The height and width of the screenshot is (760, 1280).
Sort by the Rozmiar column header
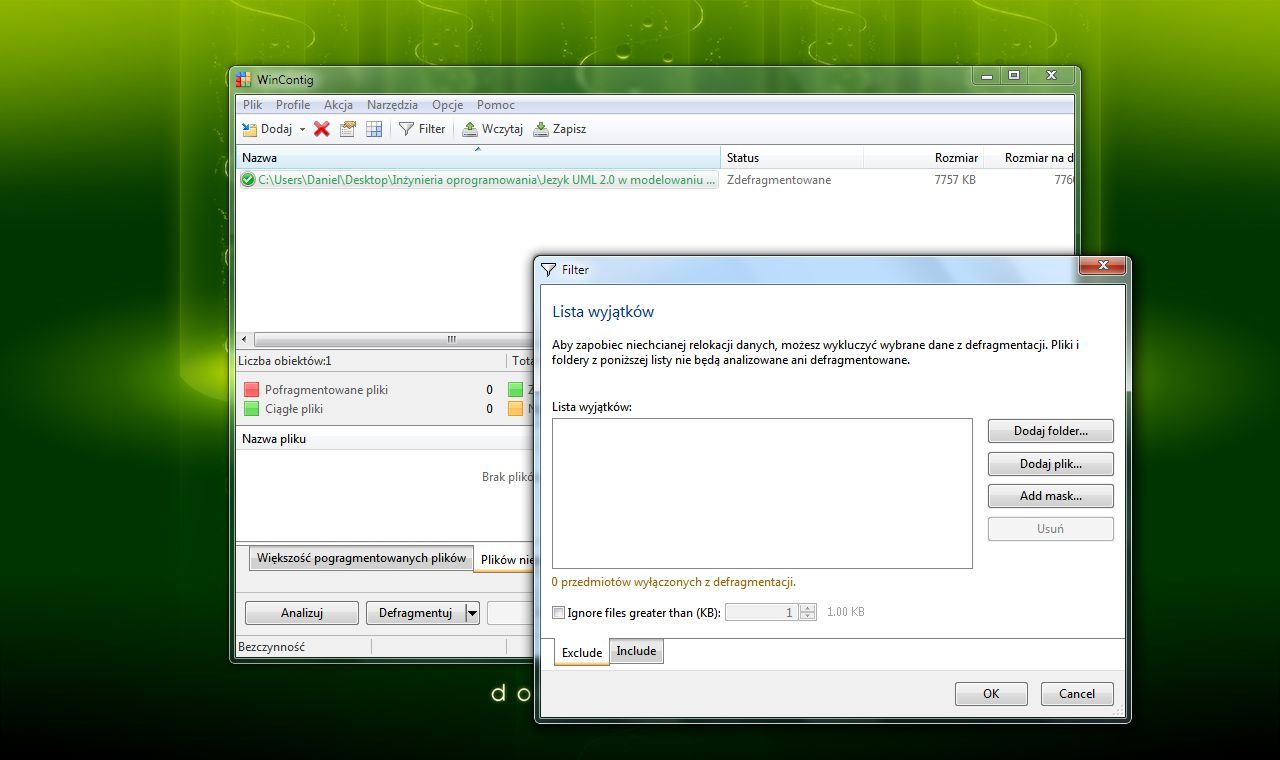coord(923,158)
